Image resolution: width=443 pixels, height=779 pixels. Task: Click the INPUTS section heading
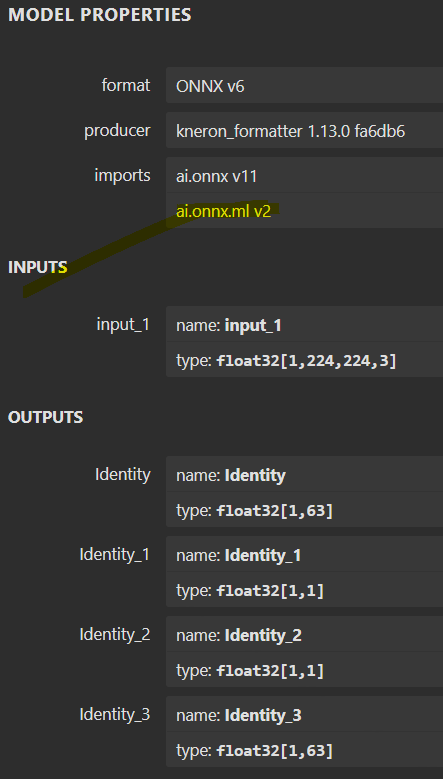click(x=38, y=267)
